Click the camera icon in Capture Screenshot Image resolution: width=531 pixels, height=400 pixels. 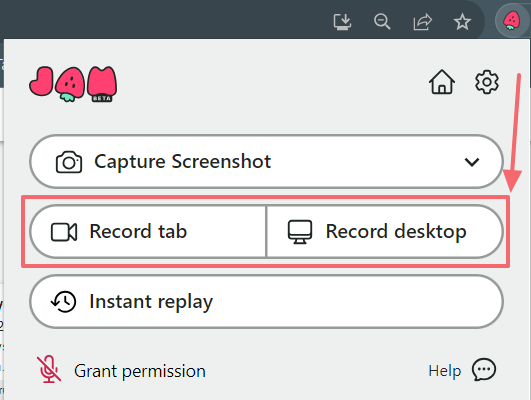[69, 162]
